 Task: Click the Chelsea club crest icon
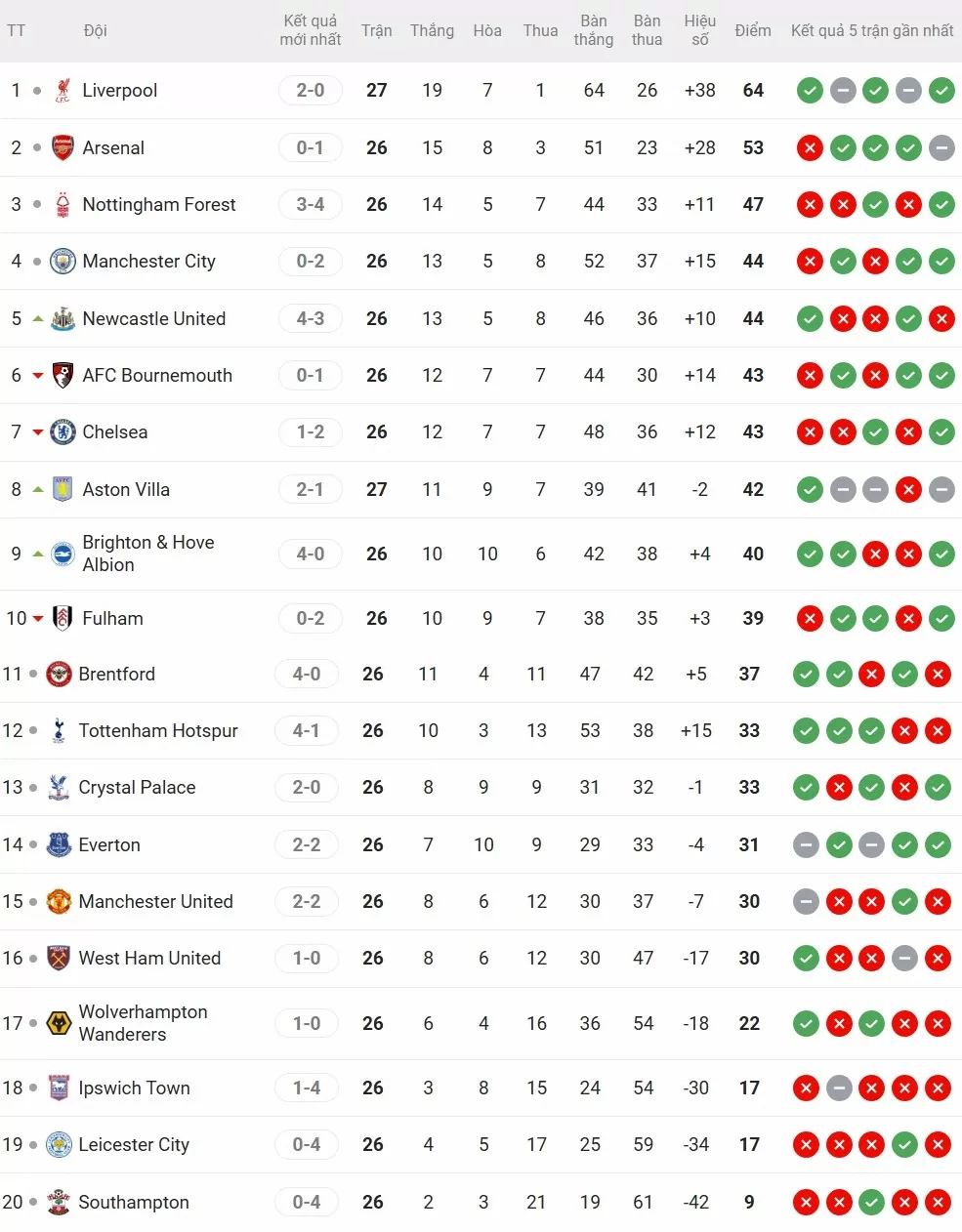click(63, 431)
